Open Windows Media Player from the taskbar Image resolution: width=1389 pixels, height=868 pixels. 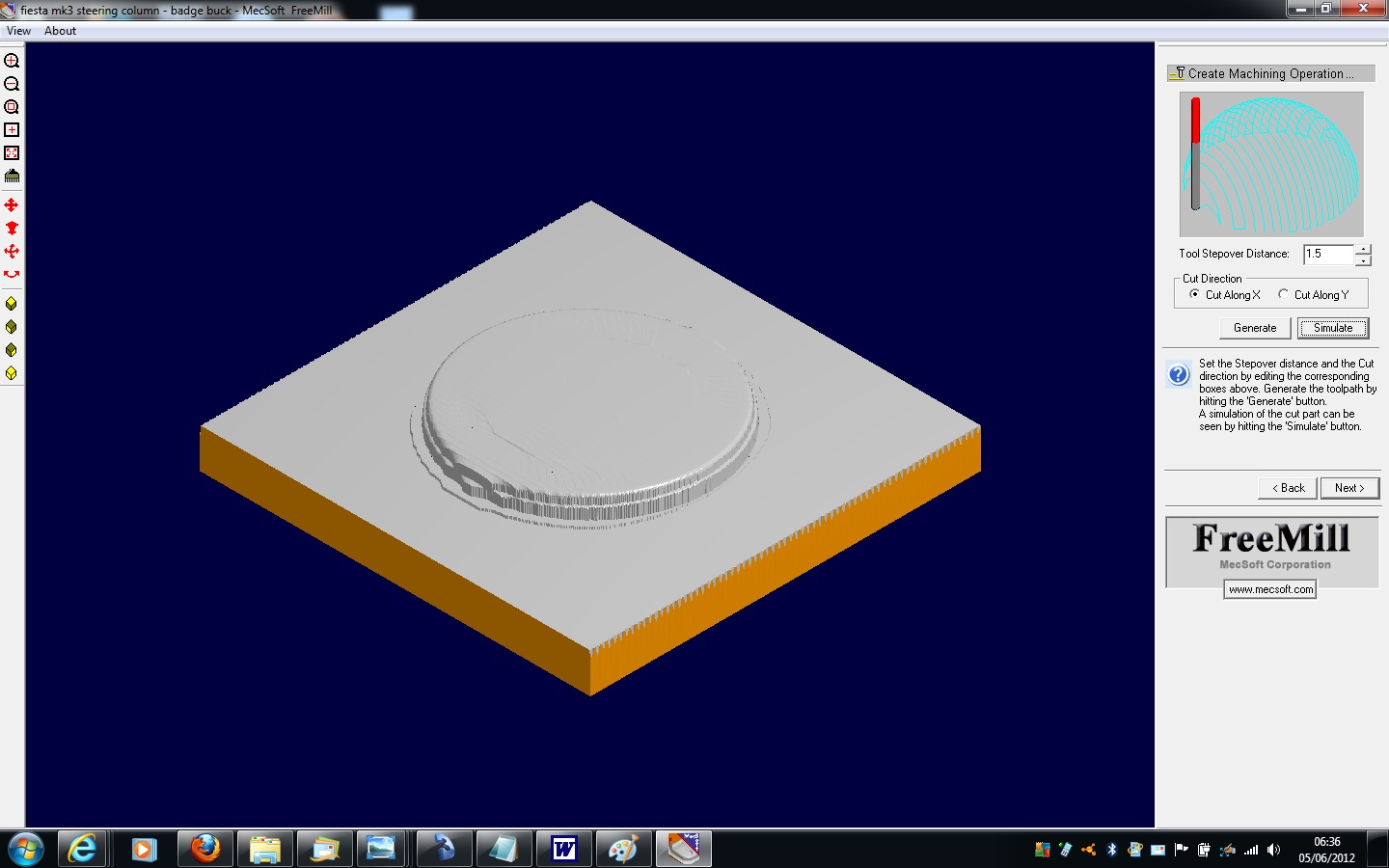pyautogui.click(x=144, y=849)
